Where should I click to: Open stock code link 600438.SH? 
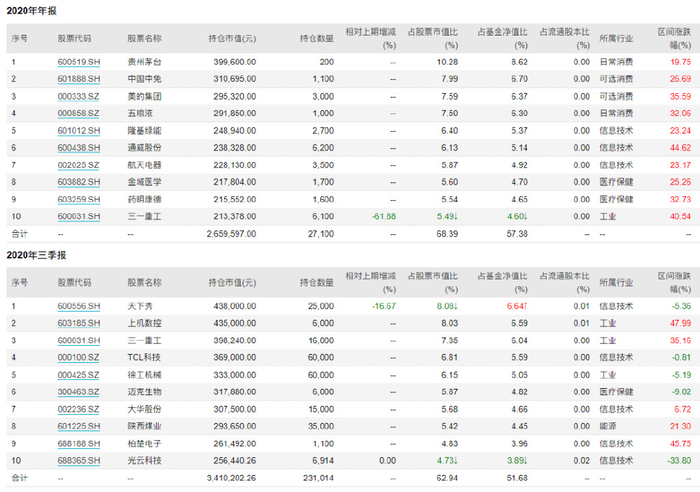(79, 148)
